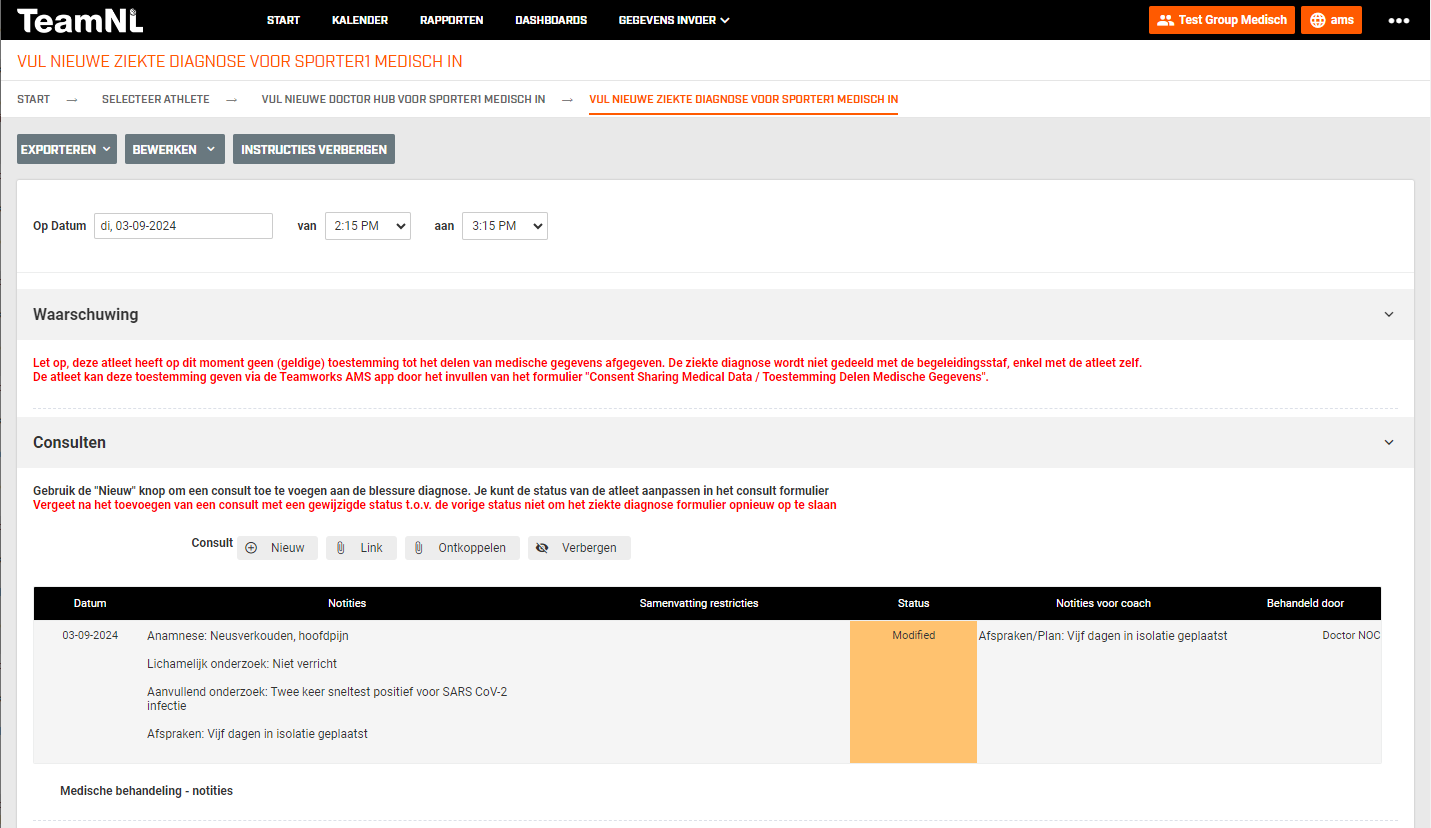Collapse the Waarschuwing section
The height and width of the screenshot is (828, 1431).
(1388, 314)
